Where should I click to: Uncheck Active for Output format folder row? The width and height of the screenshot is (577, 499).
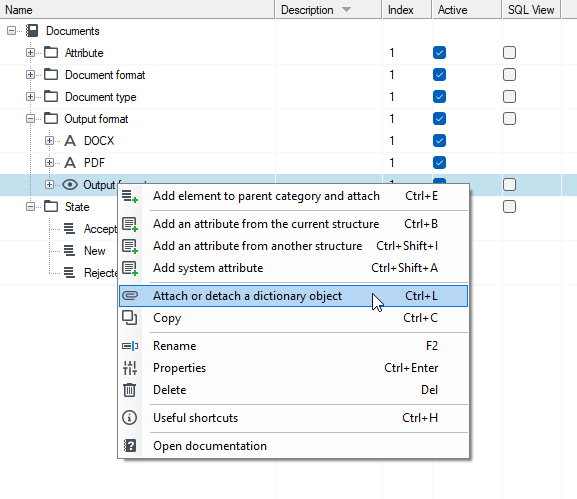point(439,119)
